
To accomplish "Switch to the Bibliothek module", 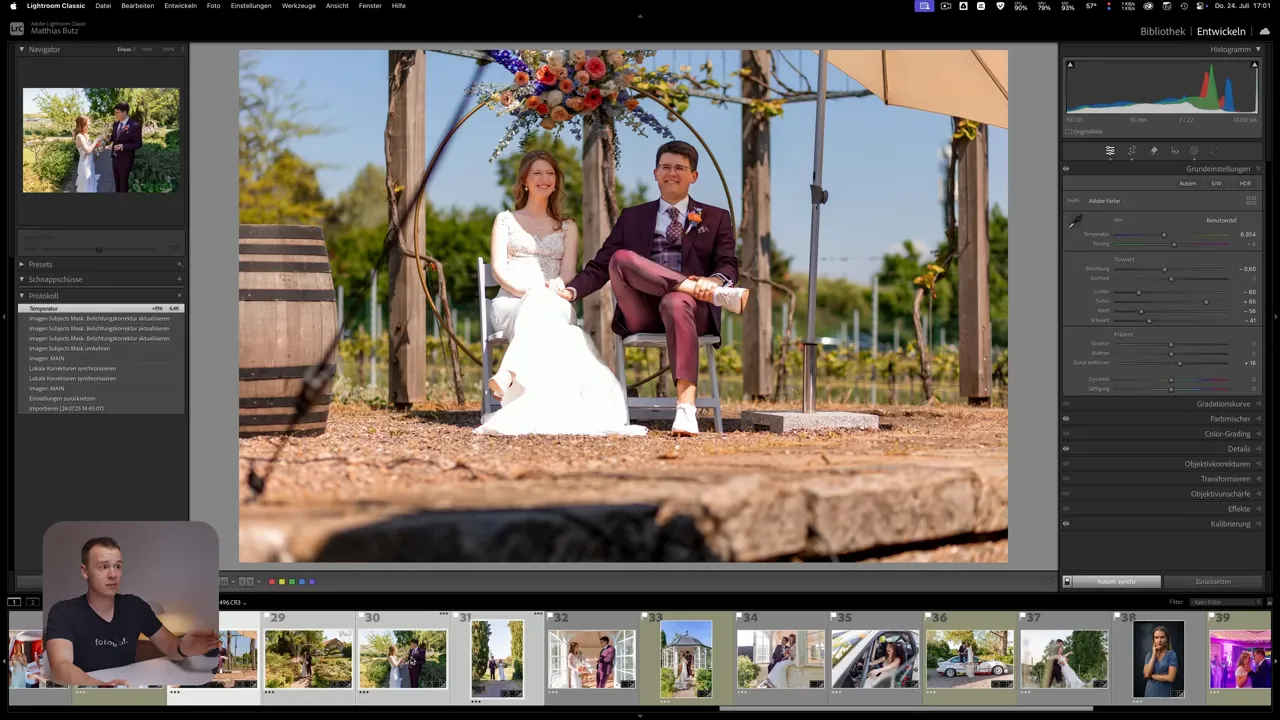I will click(1162, 31).
